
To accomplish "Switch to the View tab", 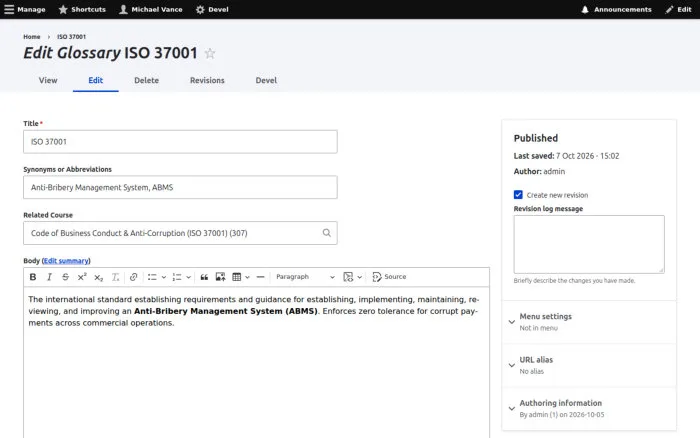I will click(48, 80).
